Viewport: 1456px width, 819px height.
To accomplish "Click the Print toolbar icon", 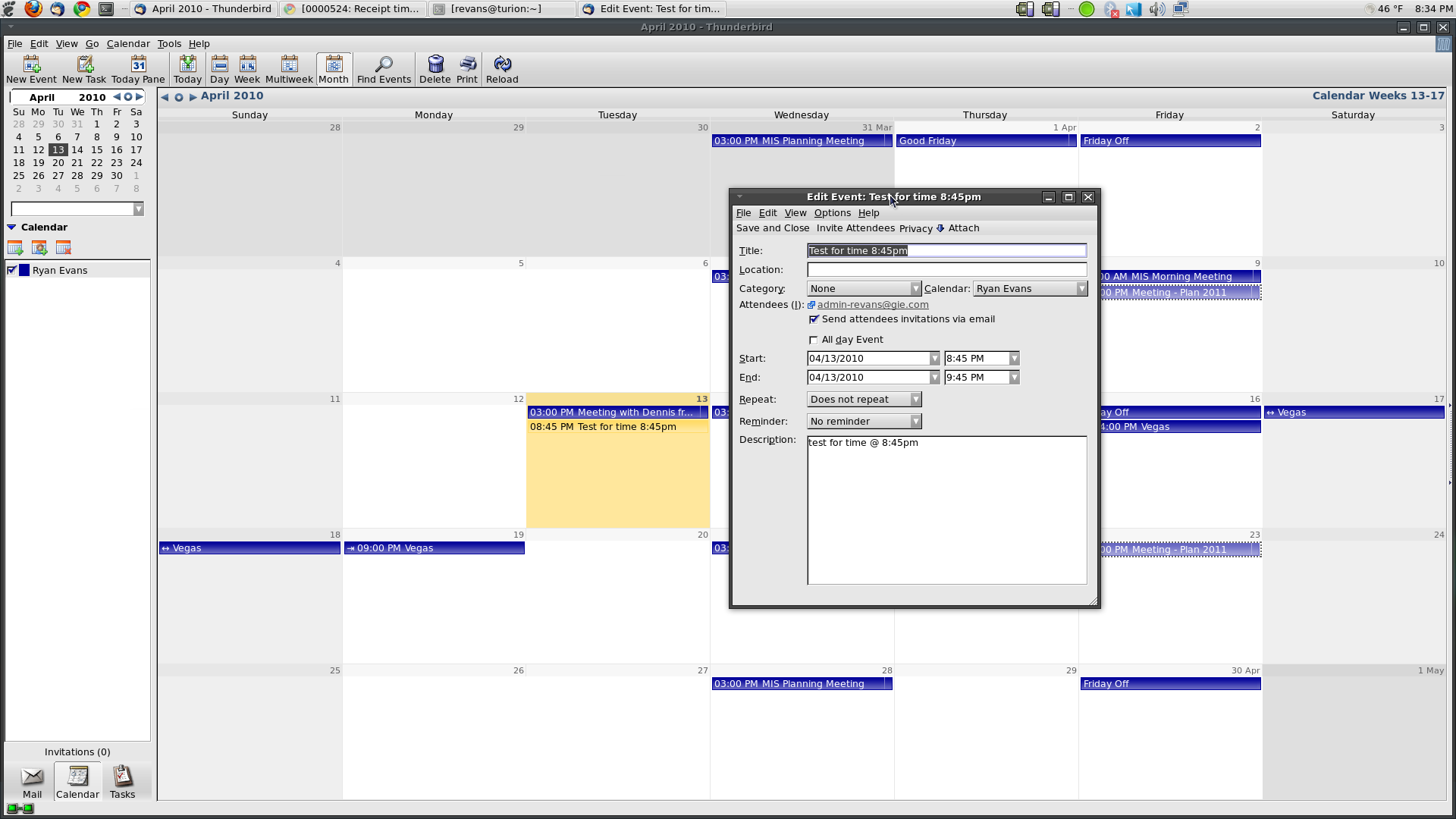I will point(467,64).
